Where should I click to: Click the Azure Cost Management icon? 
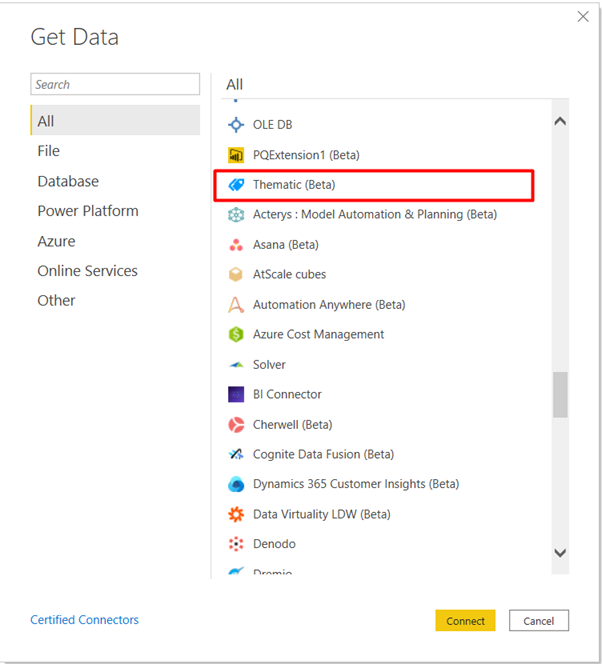pos(236,335)
